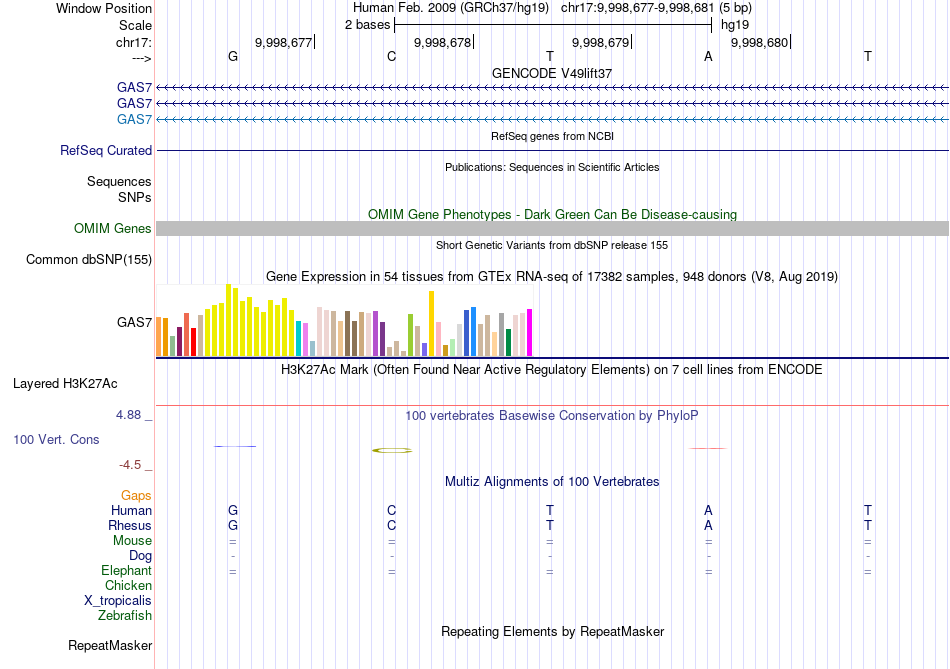Click the hg19 label right of scale bar
Screen dimensions: 950x669
(x=735, y=25)
